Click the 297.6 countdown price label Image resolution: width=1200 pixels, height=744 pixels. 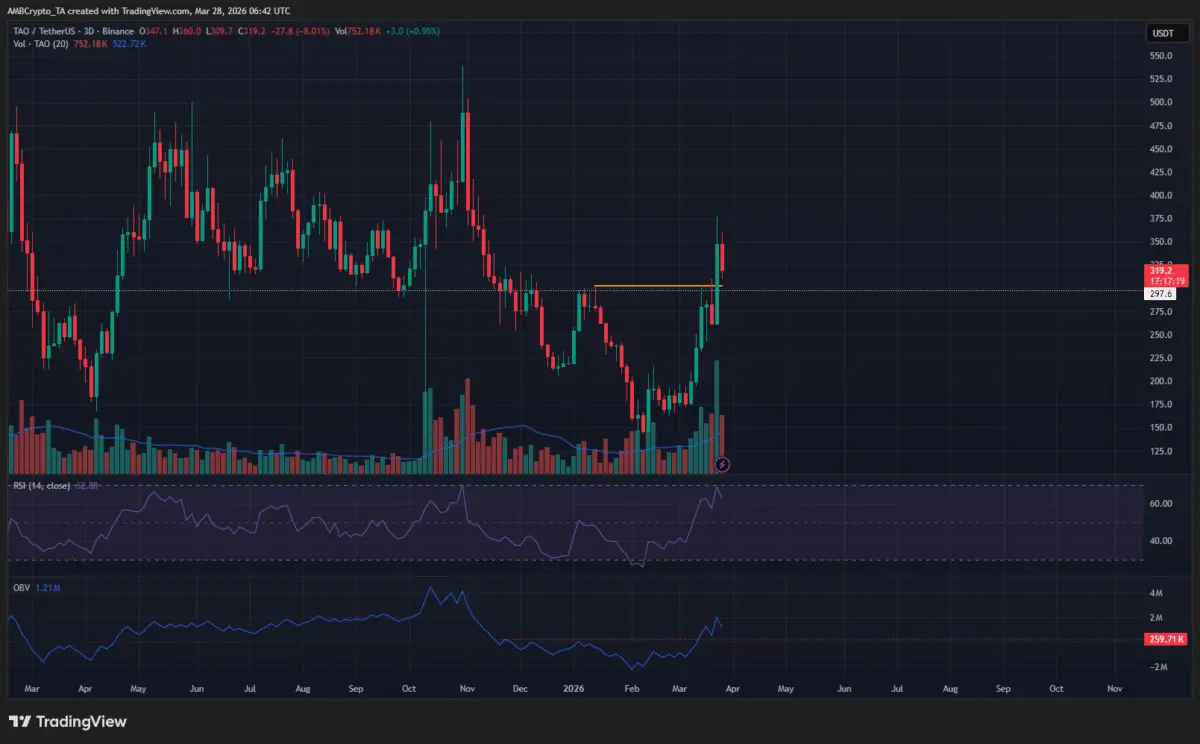(1160, 293)
